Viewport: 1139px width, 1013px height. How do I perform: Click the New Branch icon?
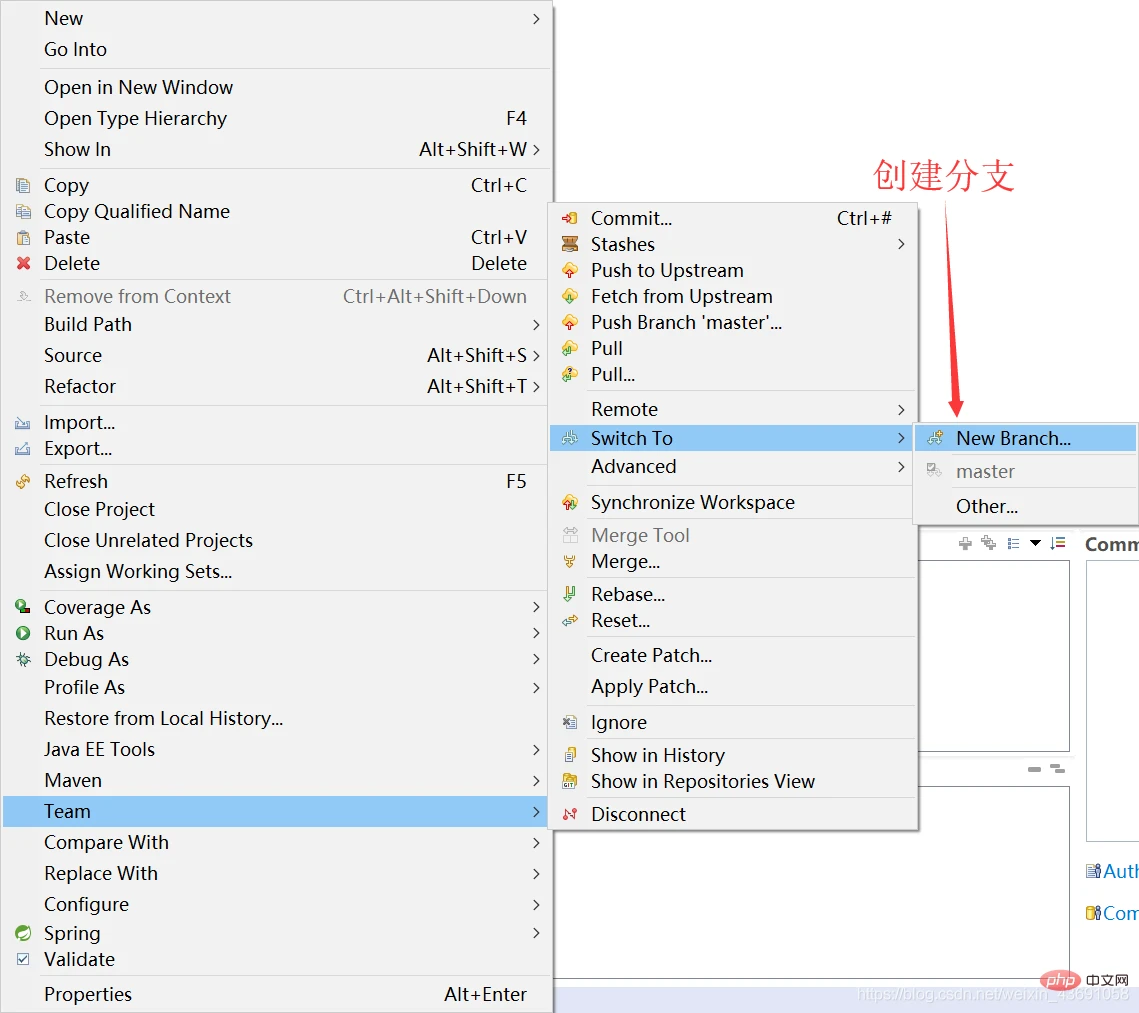pyautogui.click(x=936, y=438)
